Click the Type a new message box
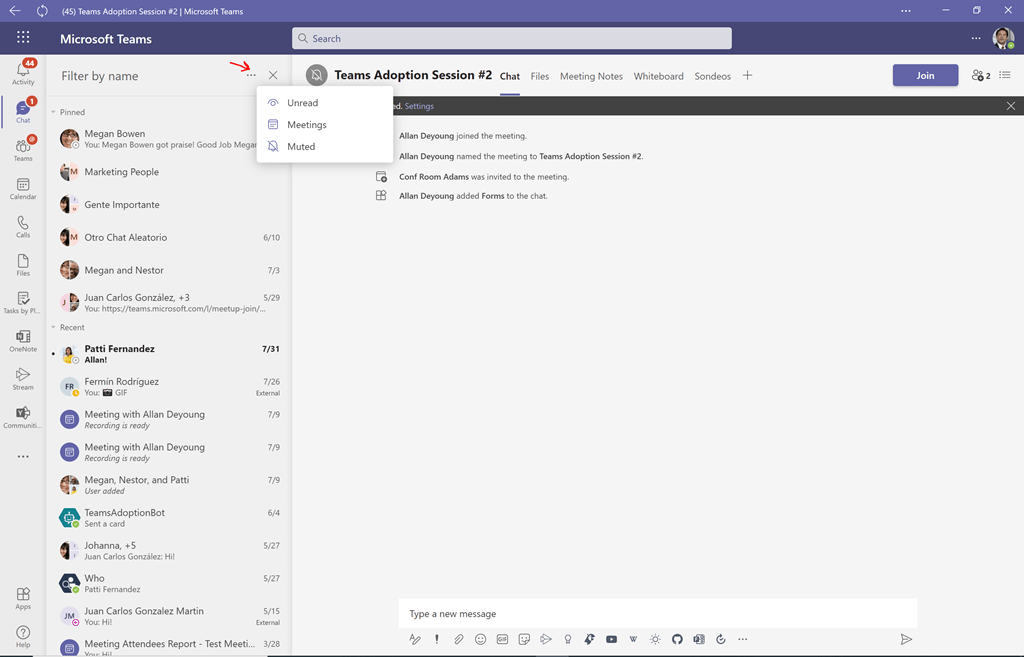The image size is (1024, 657). (x=658, y=613)
